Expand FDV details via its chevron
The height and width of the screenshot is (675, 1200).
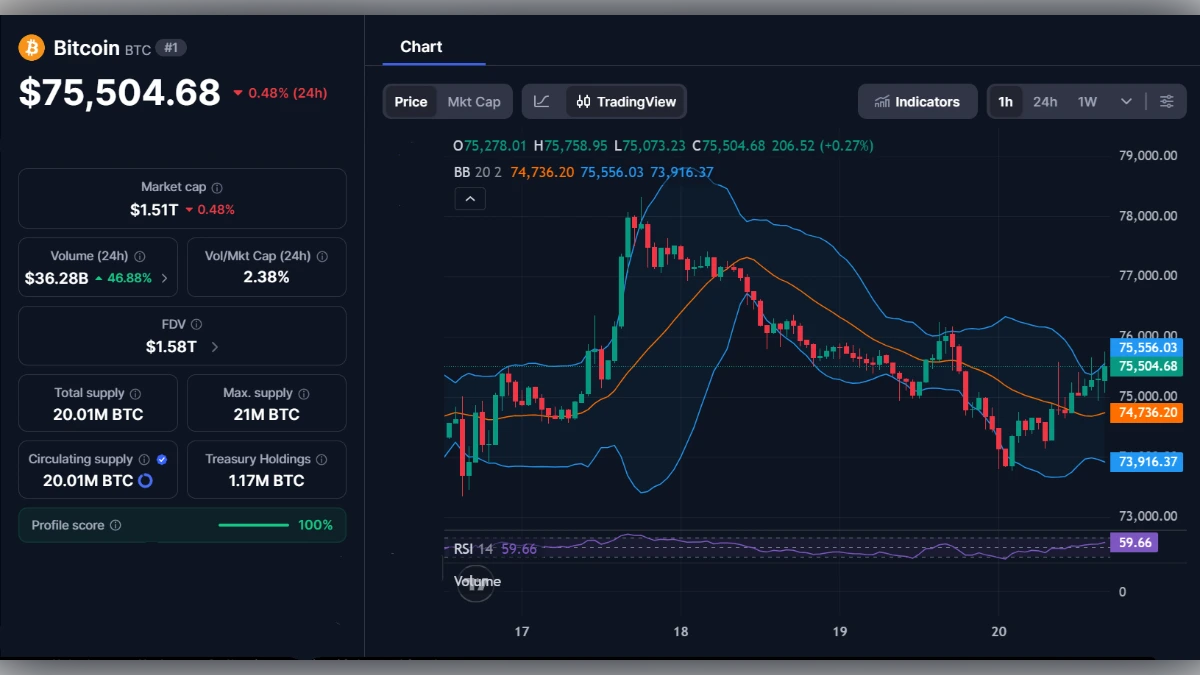click(x=217, y=346)
